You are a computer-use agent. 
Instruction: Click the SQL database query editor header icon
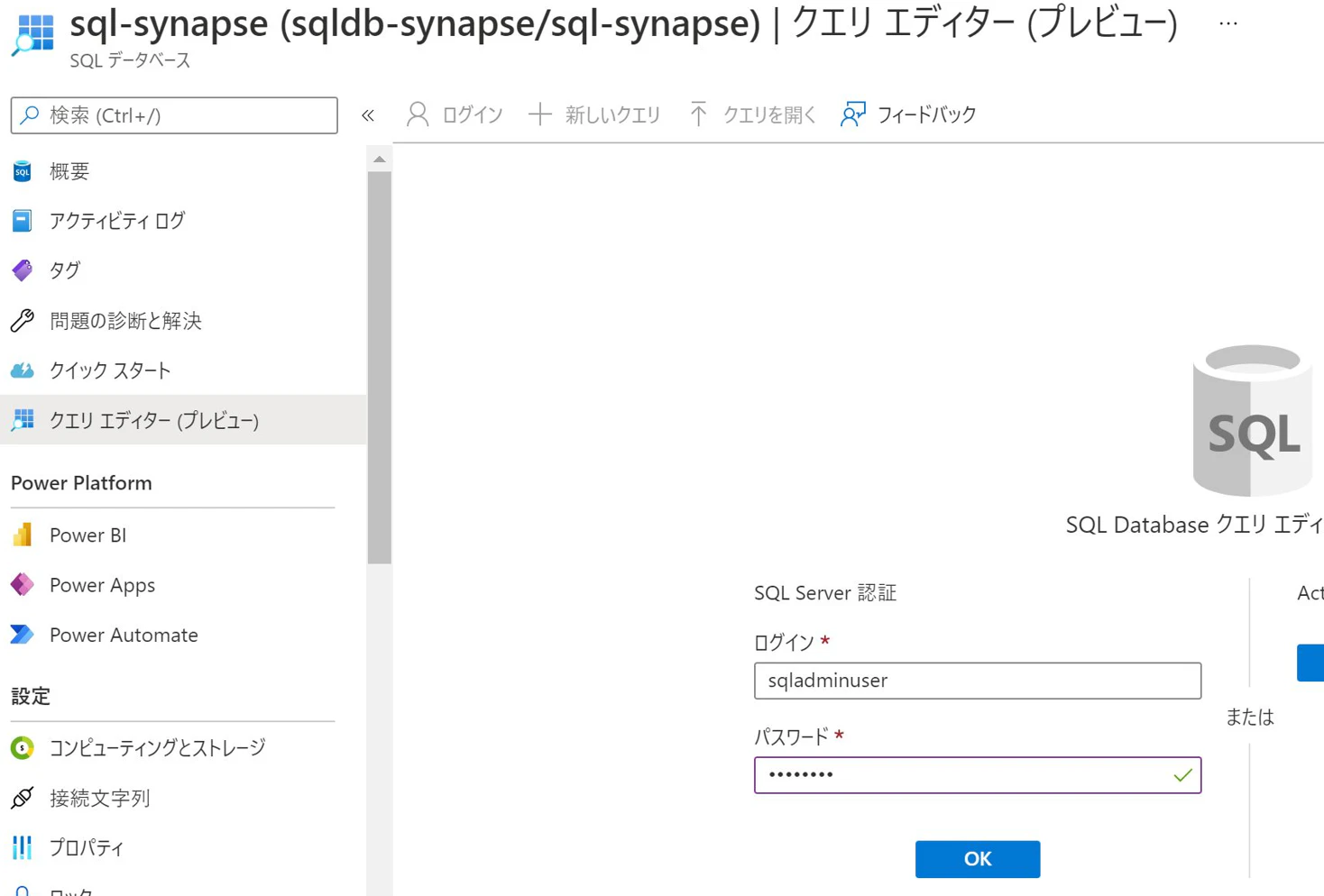tap(34, 34)
